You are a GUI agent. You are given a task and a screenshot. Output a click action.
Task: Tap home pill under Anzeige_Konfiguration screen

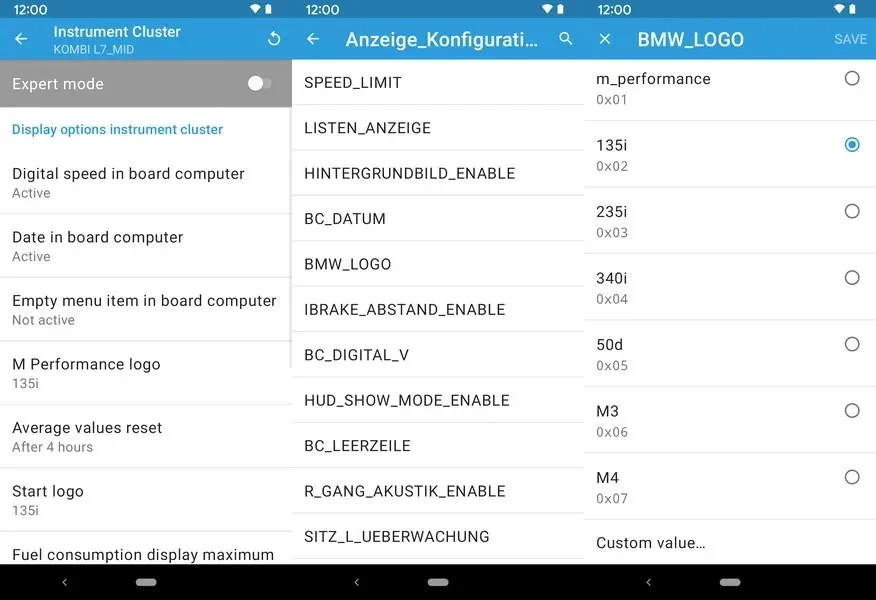(438, 582)
